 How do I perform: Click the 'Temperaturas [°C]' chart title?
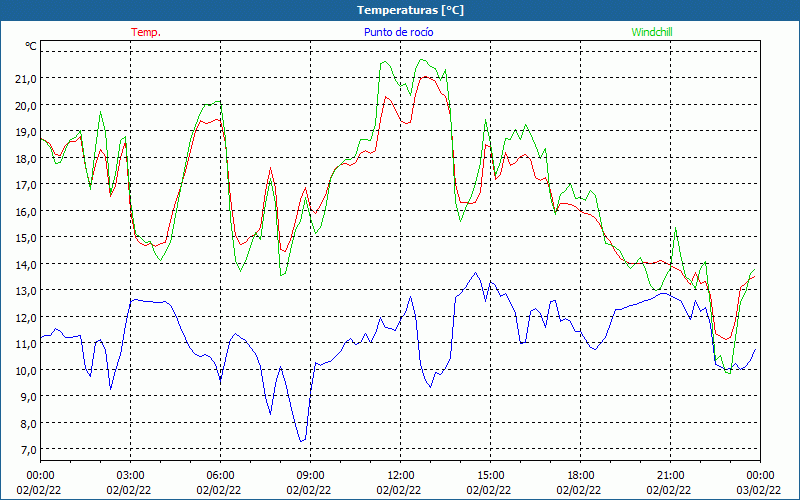pyautogui.click(x=410, y=10)
